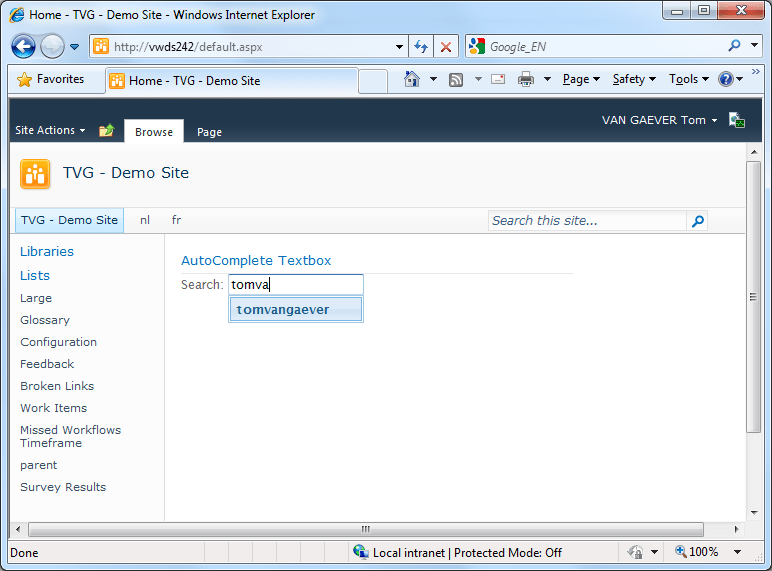Open the Broken Links list
Image resolution: width=772 pixels, height=571 pixels.
57,386
